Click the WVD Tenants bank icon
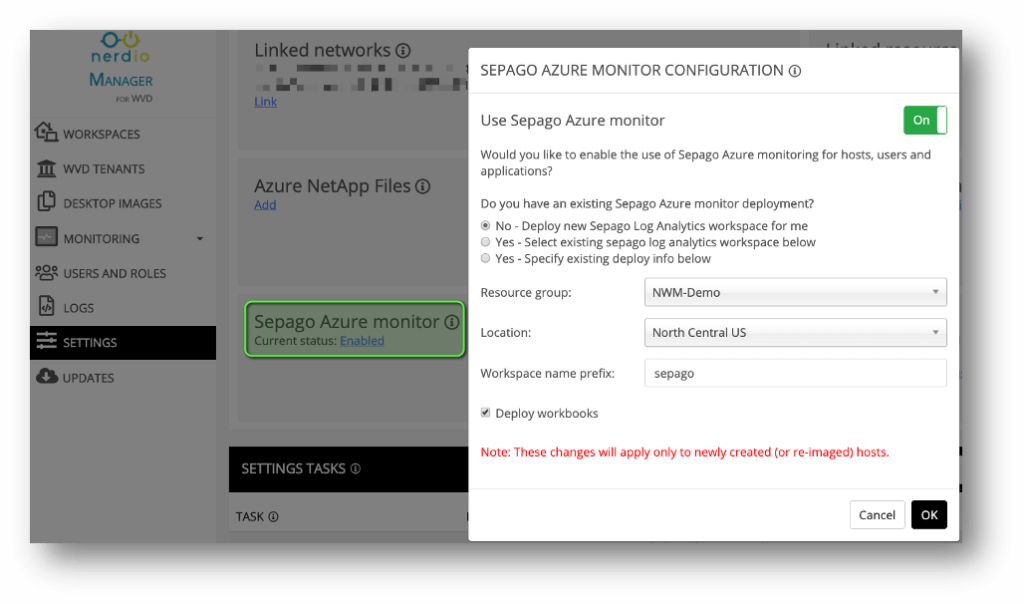Screen dimensions: 1024x604 tap(46, 168)
